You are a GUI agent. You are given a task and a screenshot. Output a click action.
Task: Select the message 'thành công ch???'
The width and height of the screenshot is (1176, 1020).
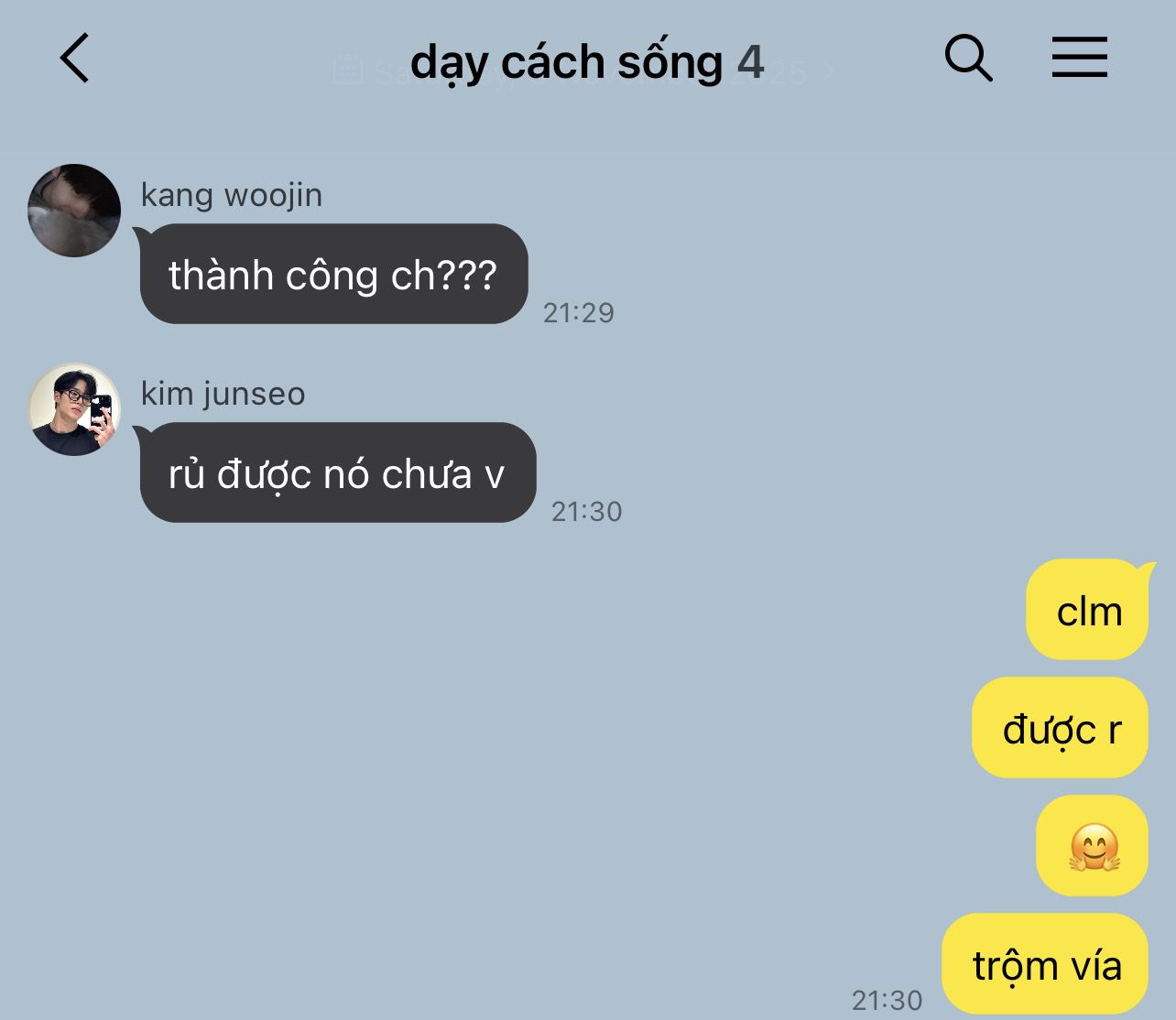[333, 274]
